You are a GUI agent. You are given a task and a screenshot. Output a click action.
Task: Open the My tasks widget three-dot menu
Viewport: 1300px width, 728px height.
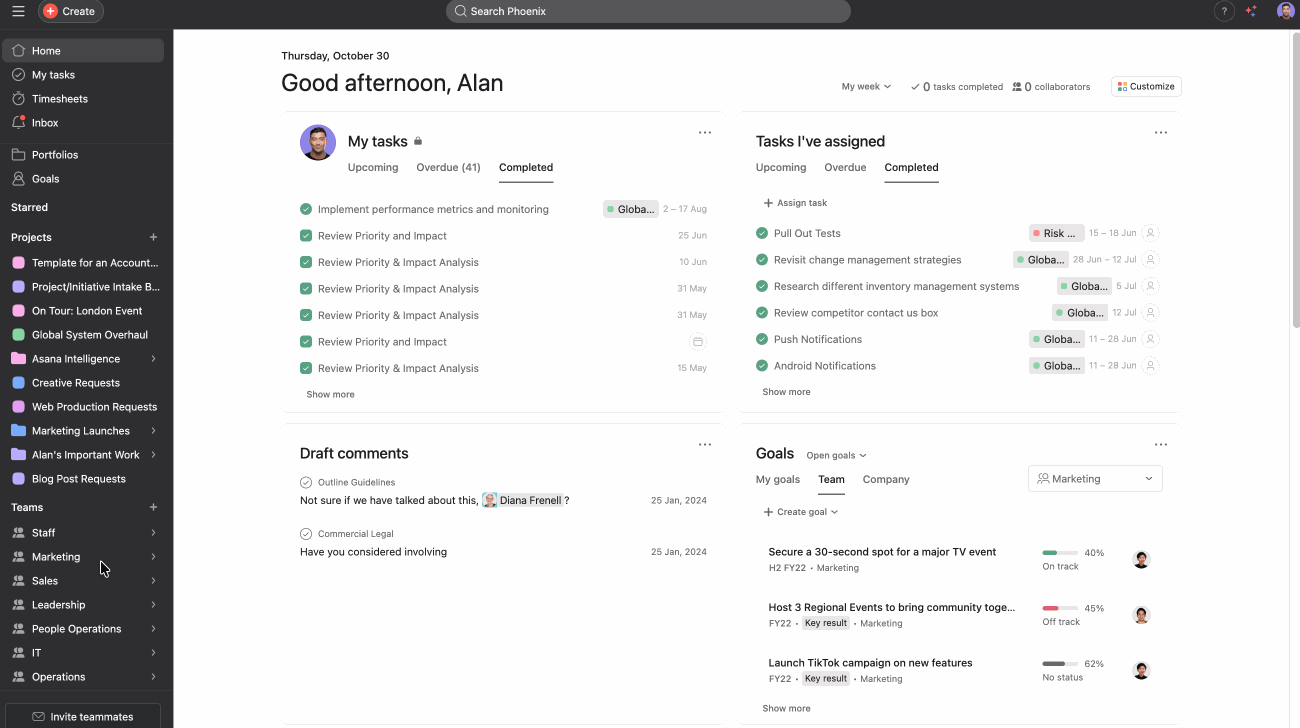click(x=705, y=133)
